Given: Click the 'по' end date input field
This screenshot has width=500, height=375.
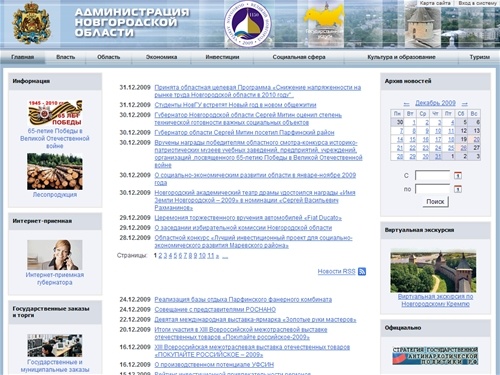Looking at the screenshot, I should [x=433, y=189].
